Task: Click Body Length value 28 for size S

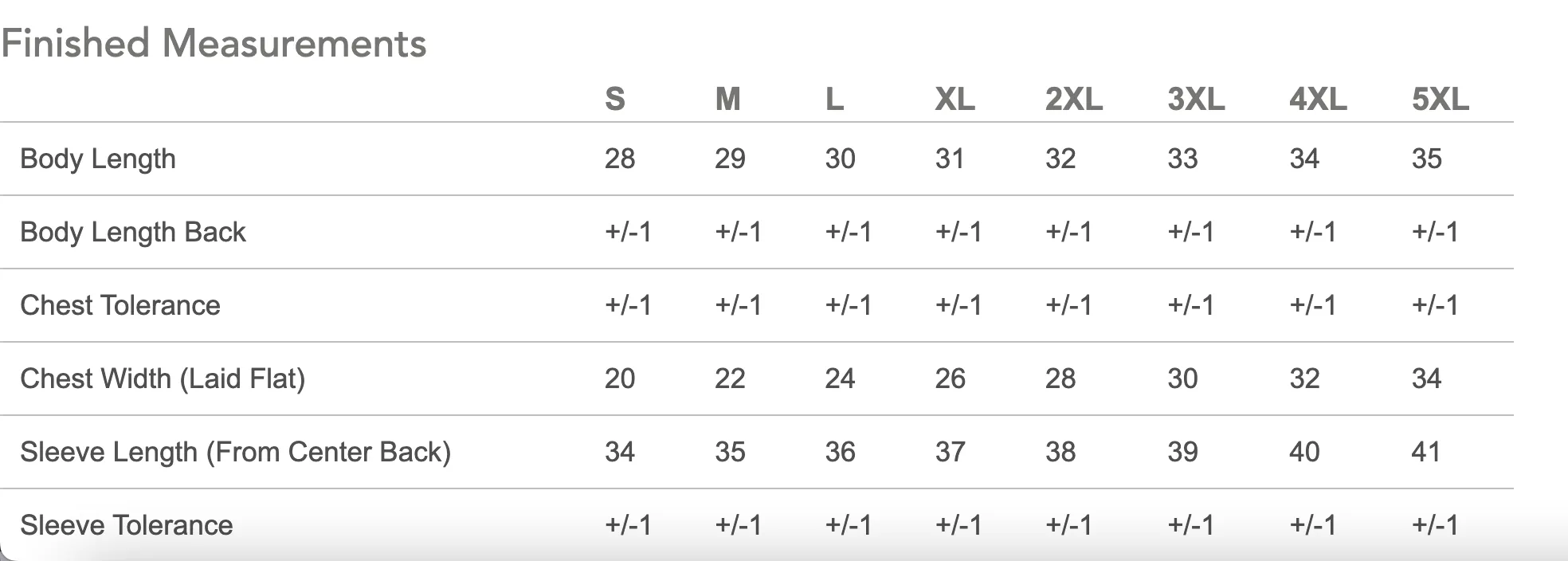Action: [x=620, y=159]
